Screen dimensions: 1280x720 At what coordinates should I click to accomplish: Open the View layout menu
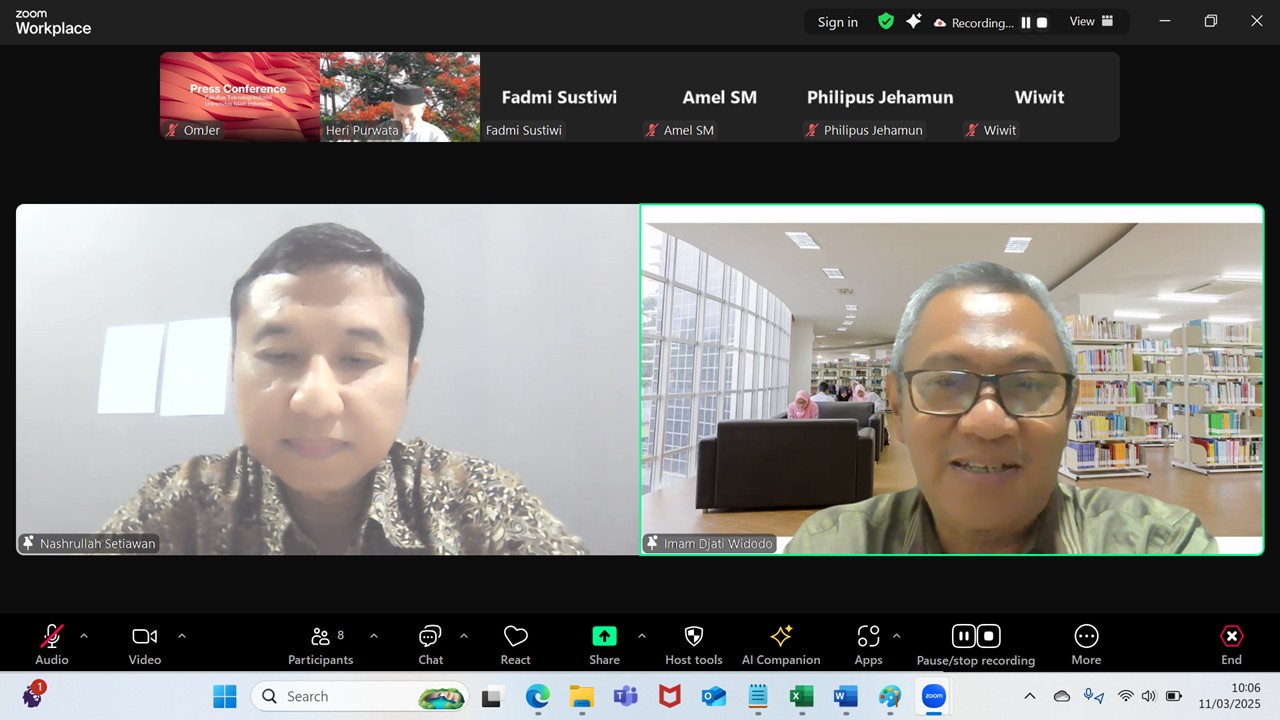tap(1091, 21)
